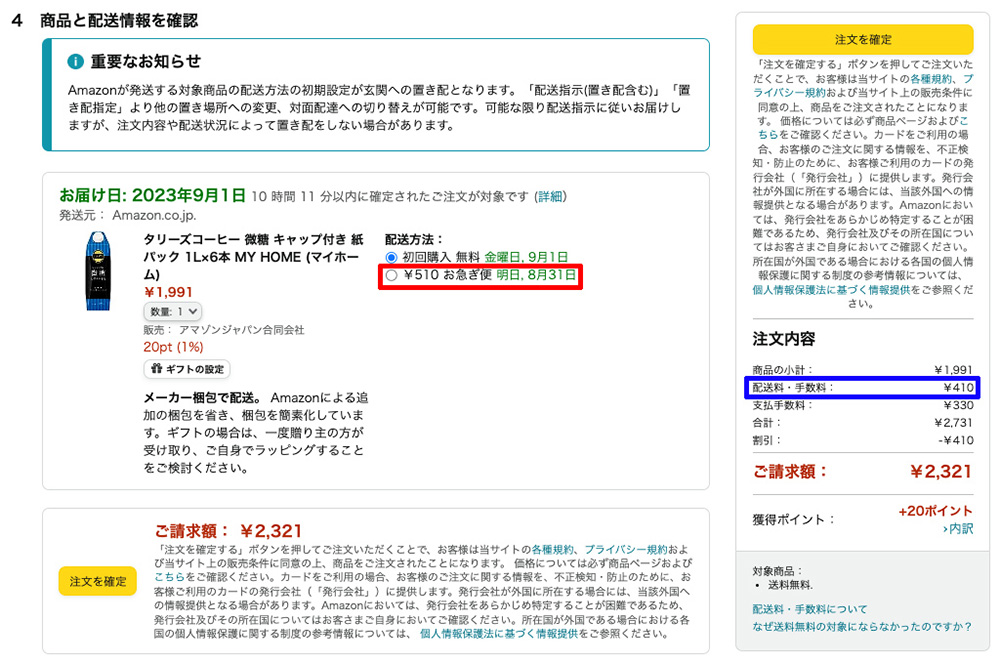Viewport: 1000px width, 663px height.
Task: Click the coffee product thumbnail
Action: [98, 270]
